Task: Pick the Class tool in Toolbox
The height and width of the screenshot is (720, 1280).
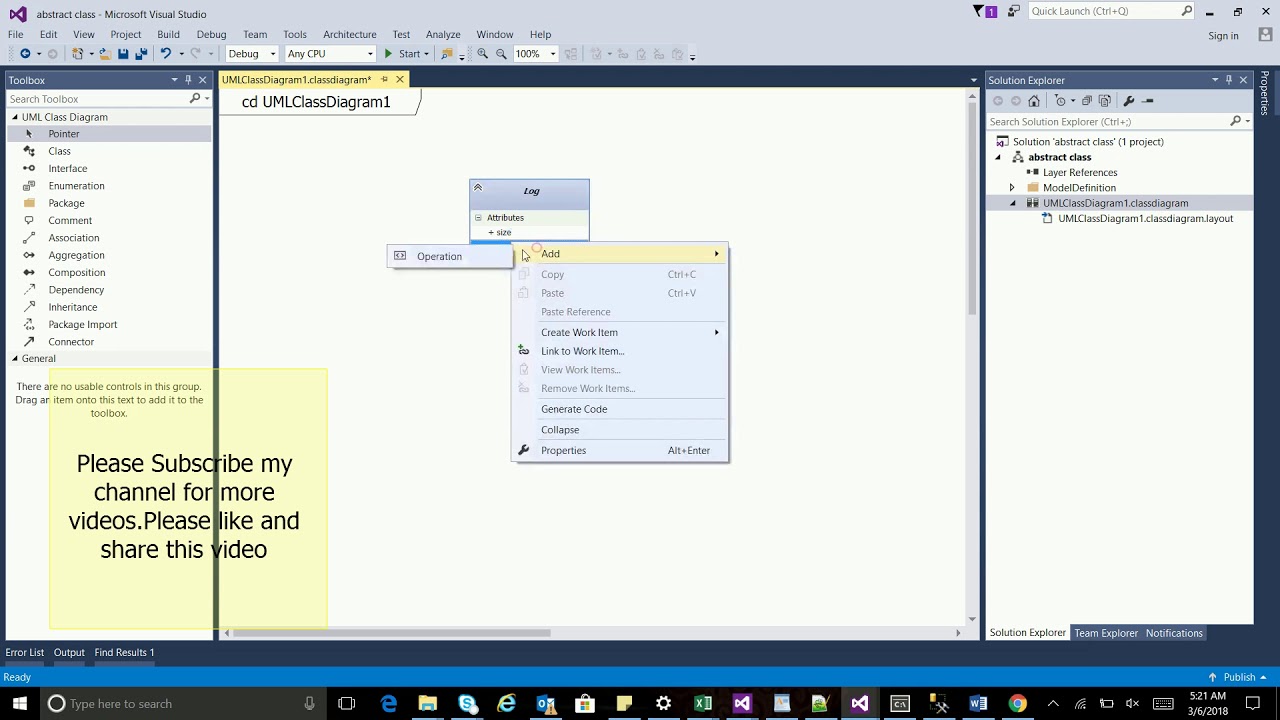Action: pos(59,151)
